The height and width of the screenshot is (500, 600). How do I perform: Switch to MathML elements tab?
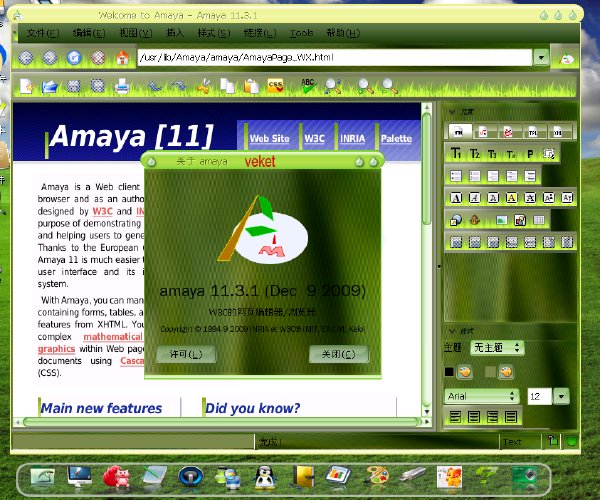(x=483, y=132)
